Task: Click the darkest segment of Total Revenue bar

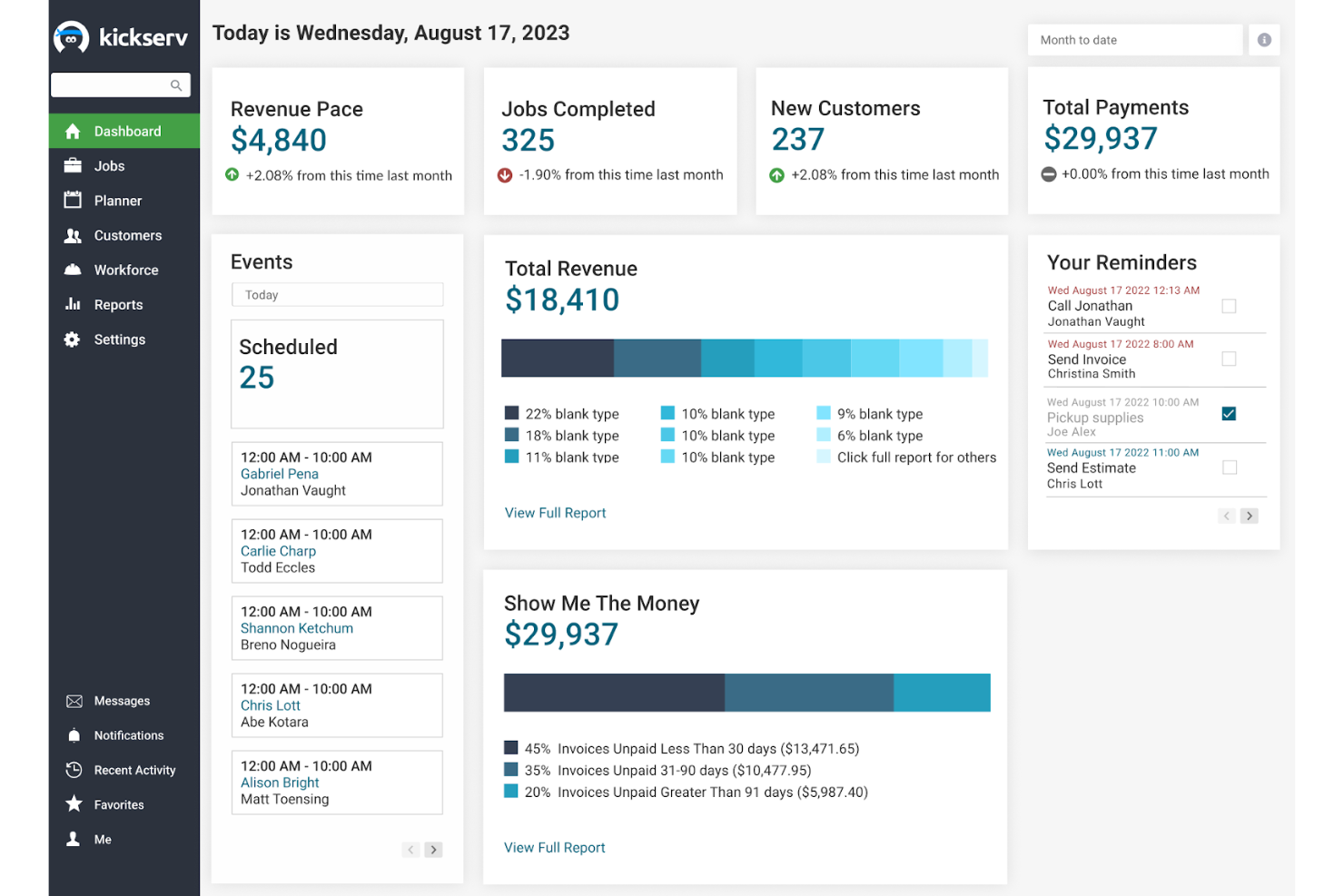Action: point(557,359)
